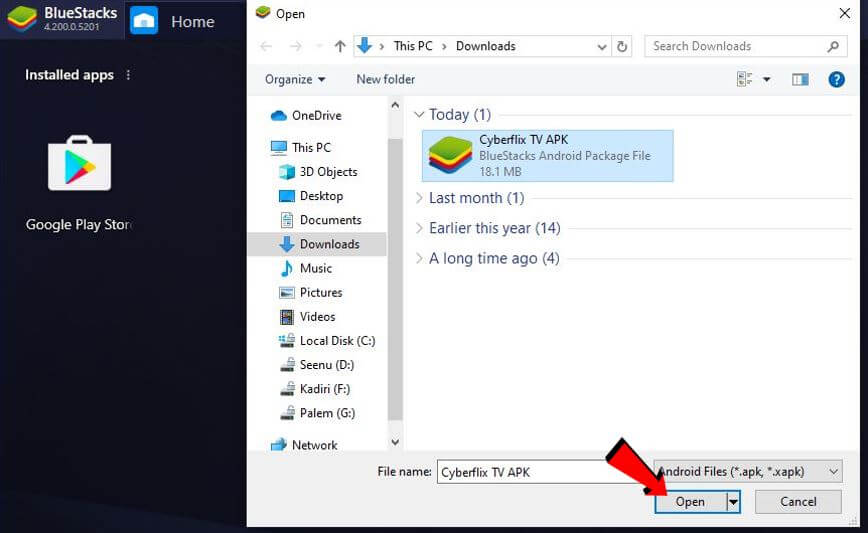This screenshot has height=533, width=868.
Task: Select This PC in the navigation pane
Action: (x=311, y=147)
